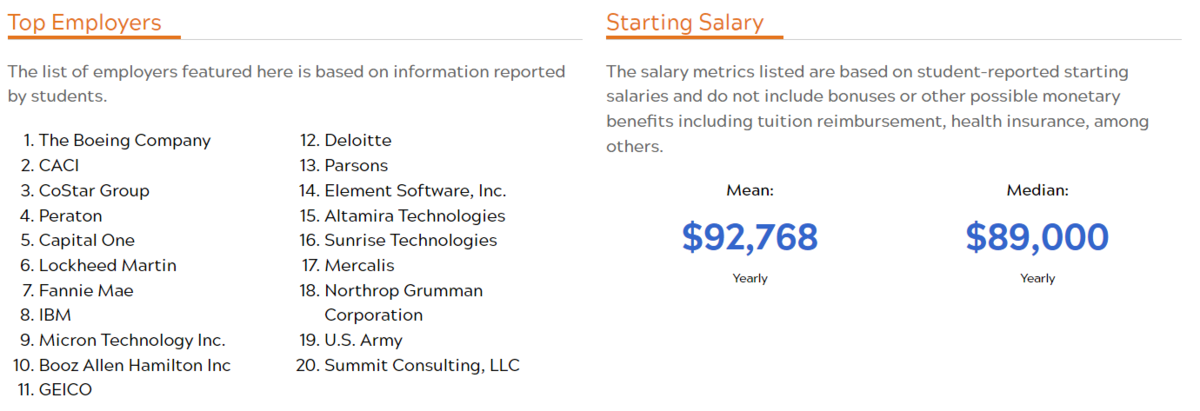1200x411 pixels.
Task: Click the $89,000 median salary figure
Action: [1037, 237]
